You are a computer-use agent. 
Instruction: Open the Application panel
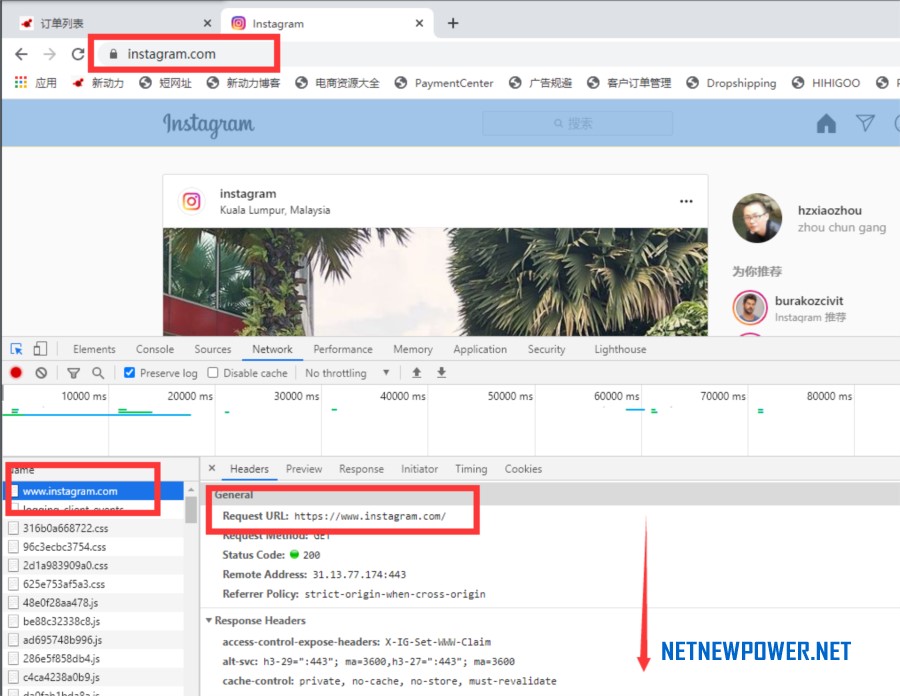pos(480,349)
